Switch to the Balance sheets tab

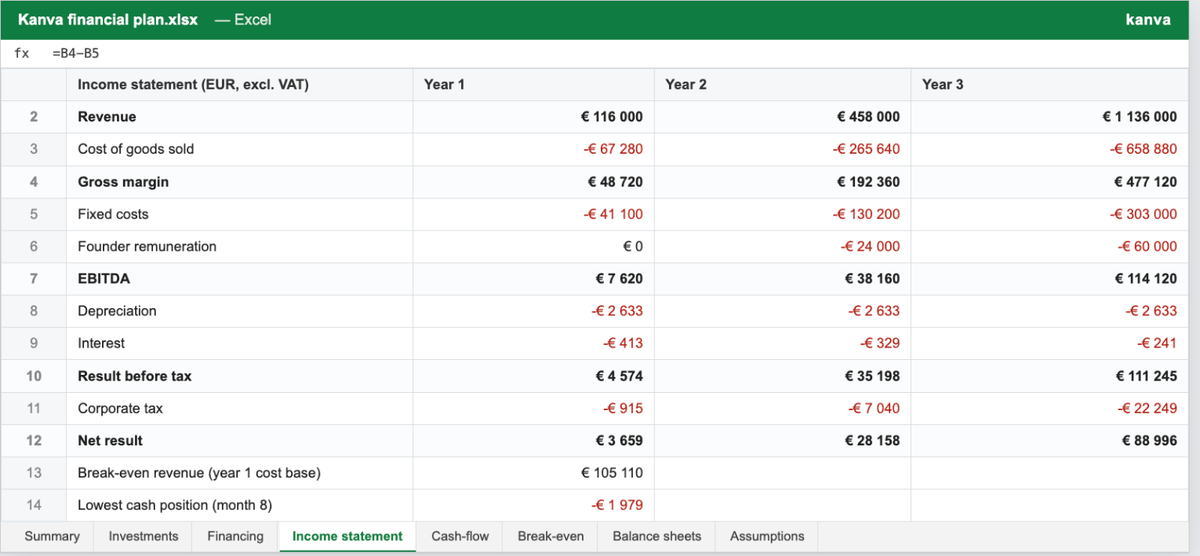click(x=657, y=536)
